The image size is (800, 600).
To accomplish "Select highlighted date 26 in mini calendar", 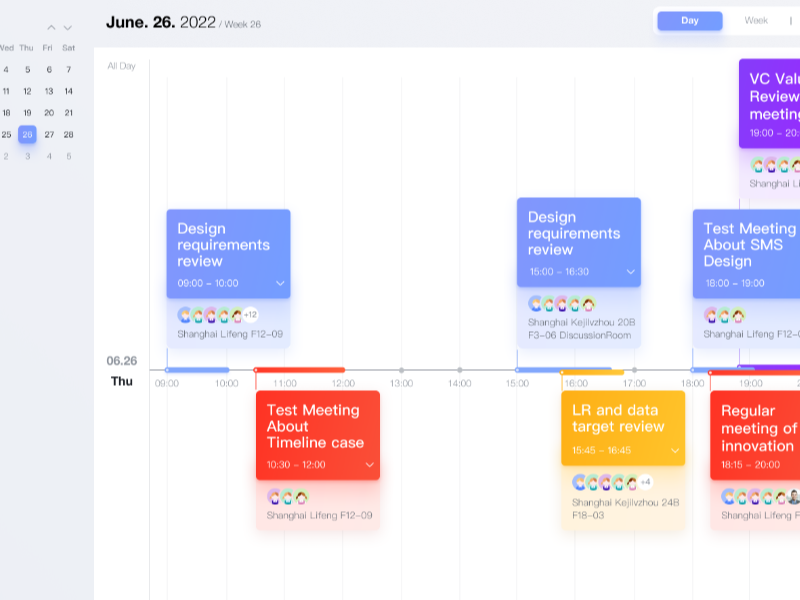I will (x=27, y=134).
